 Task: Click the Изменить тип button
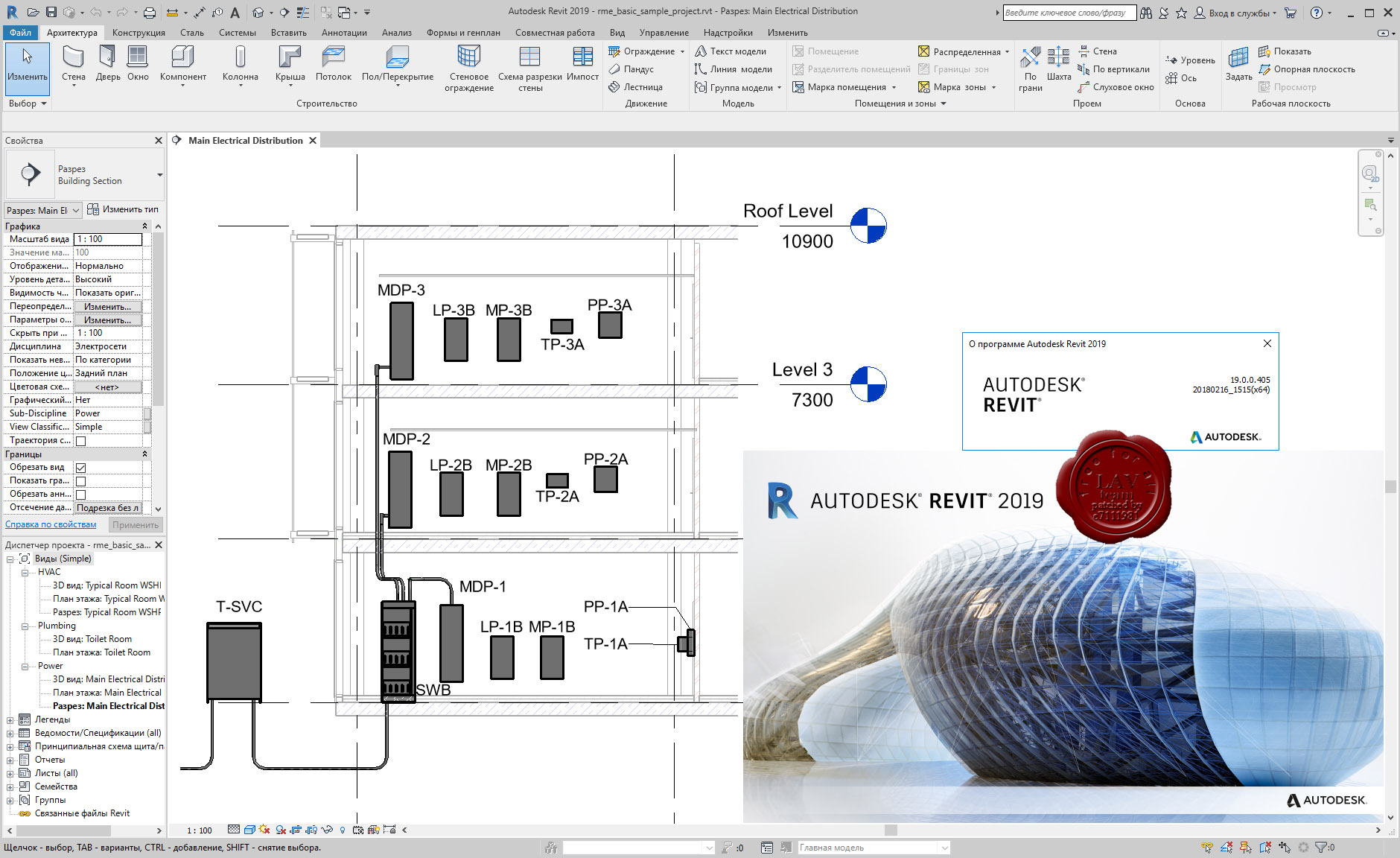coord(123,209)
